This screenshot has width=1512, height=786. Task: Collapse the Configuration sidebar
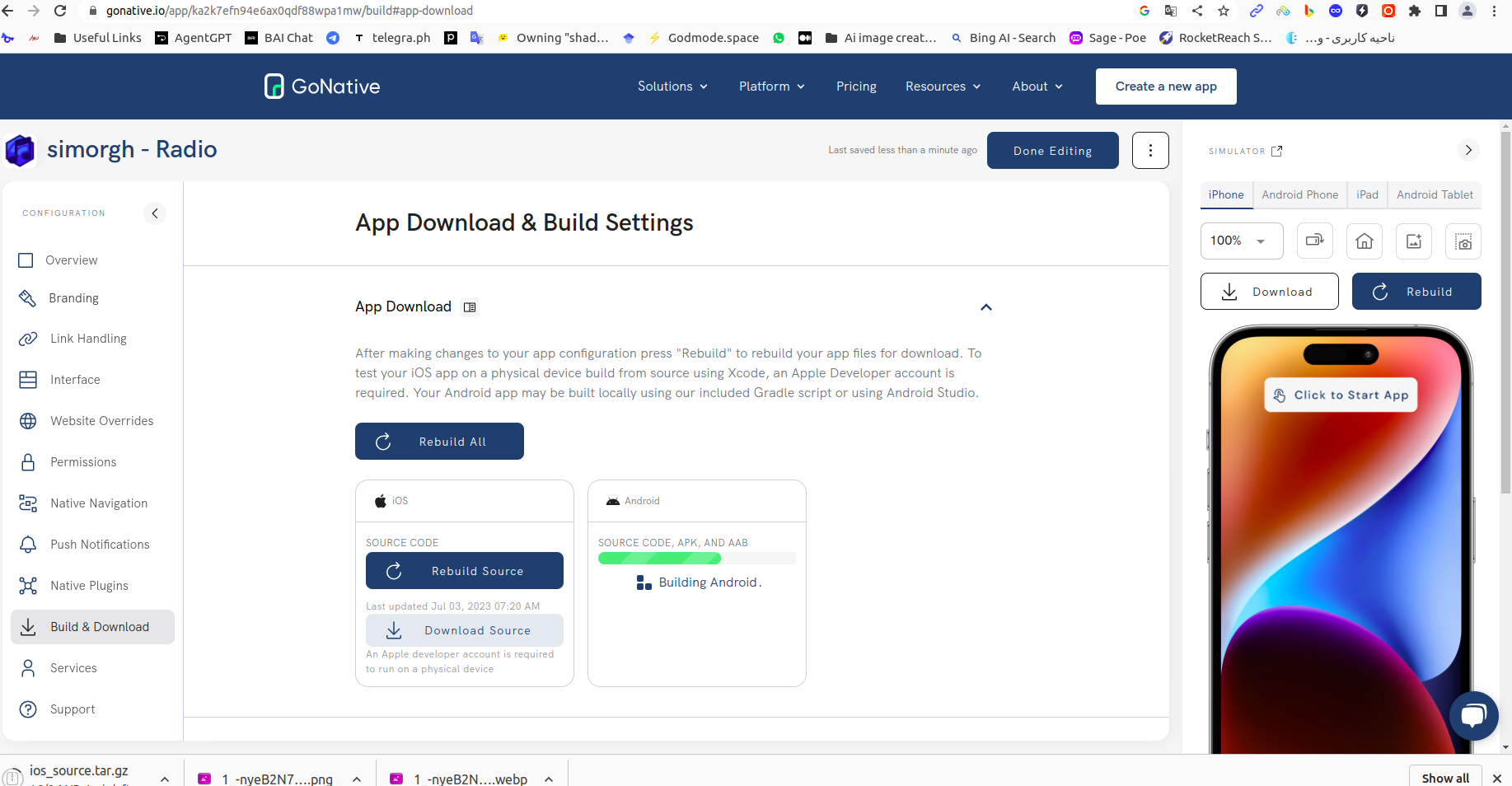[x=155, y=213]
